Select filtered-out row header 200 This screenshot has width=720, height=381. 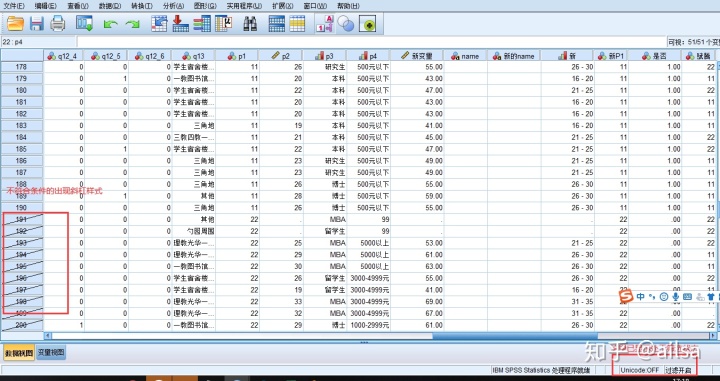tap(22, 325)
